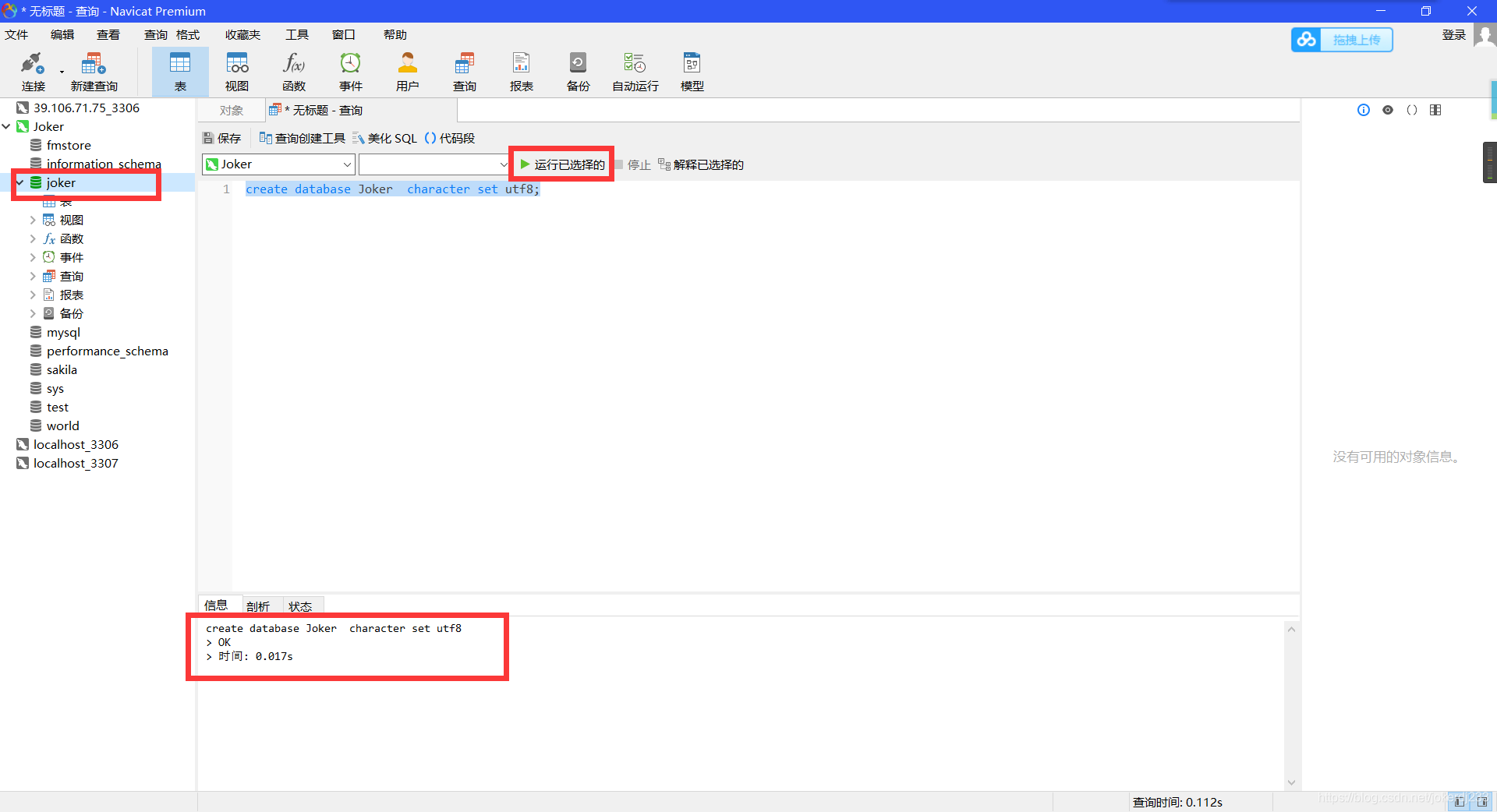Select the Table (表) toolbar icon

(180, 72)
